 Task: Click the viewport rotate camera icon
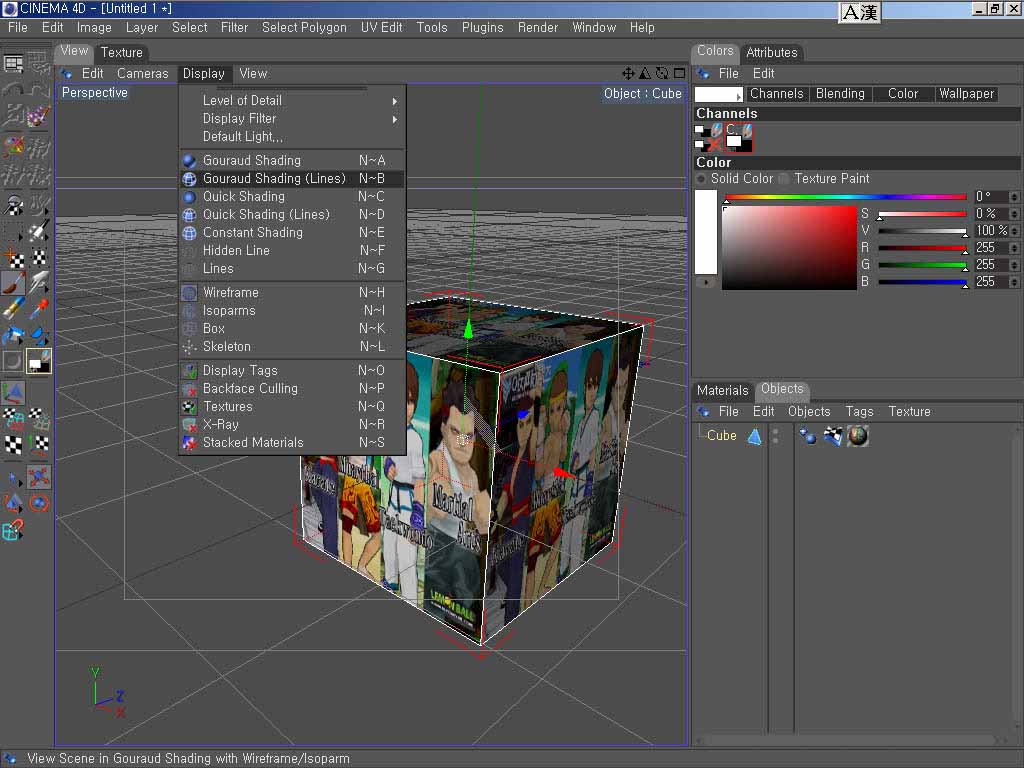coord(662,74)
